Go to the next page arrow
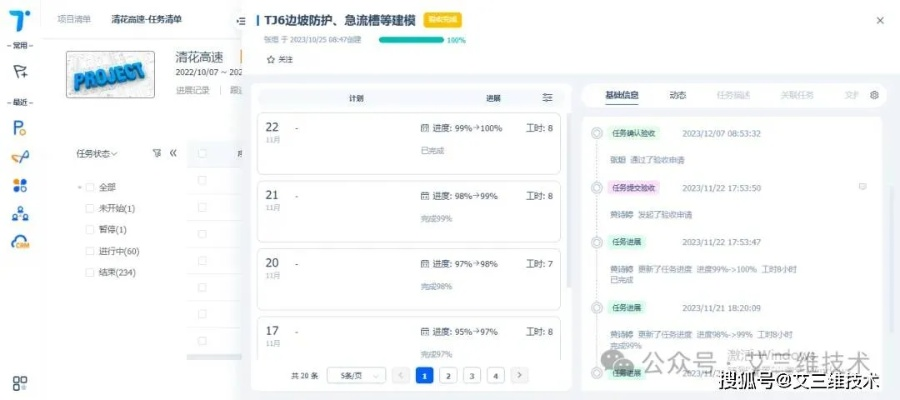900x400 pixels. (x=519, y=375)
